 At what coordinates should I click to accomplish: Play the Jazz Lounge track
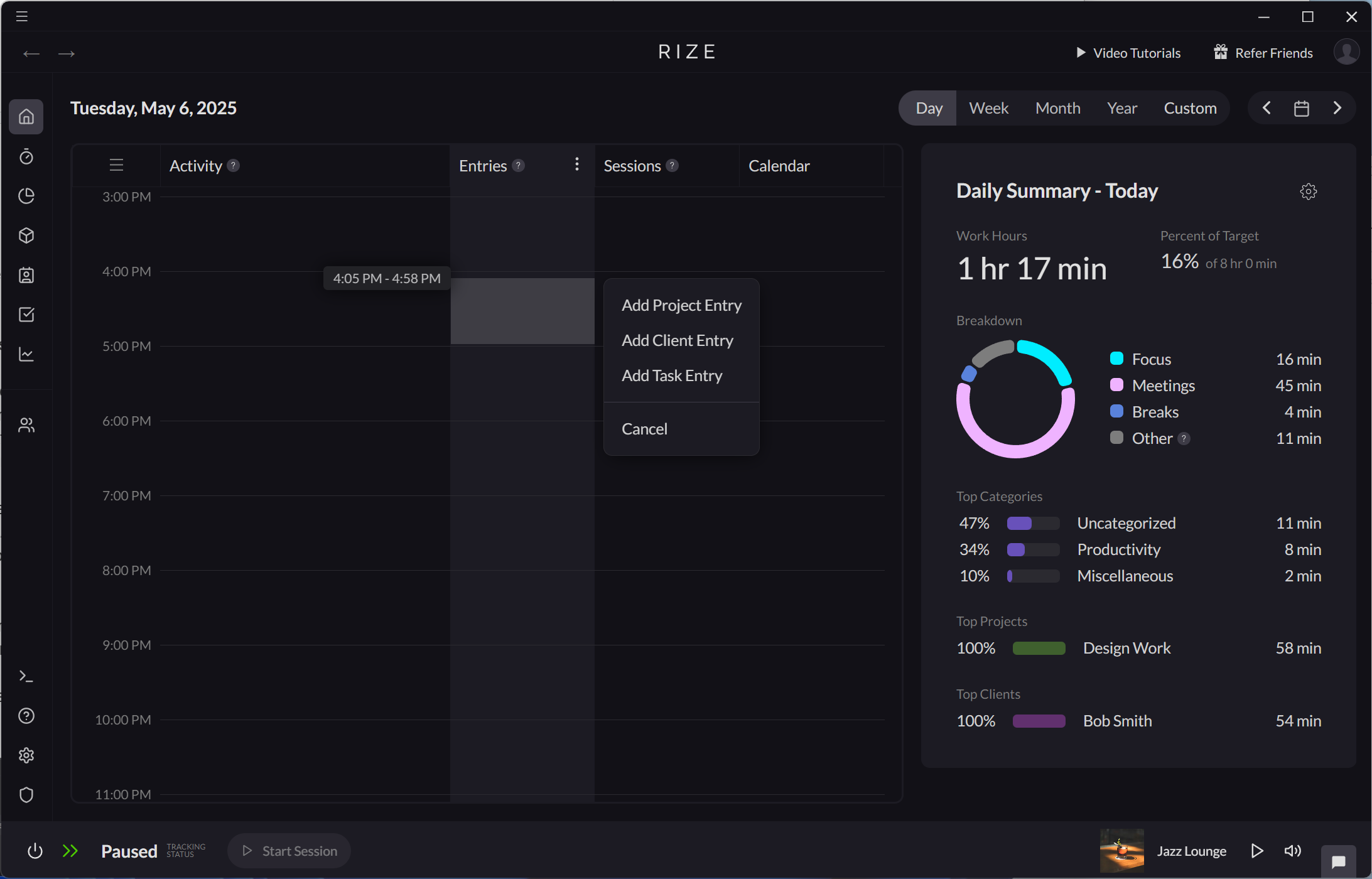[1257, 851]
